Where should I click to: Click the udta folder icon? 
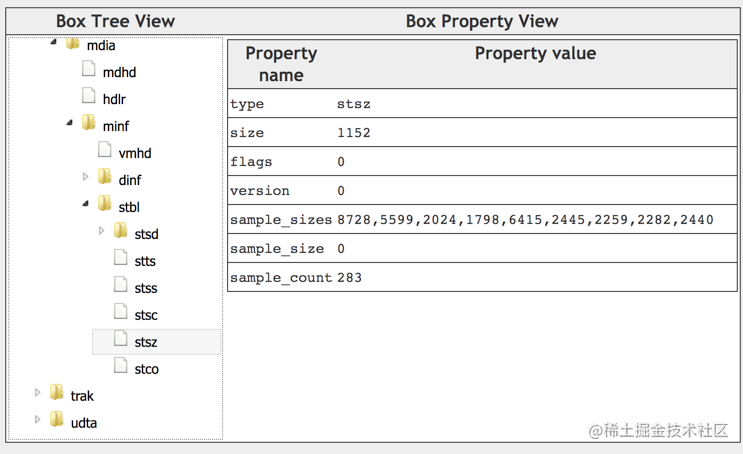[57, 419]
